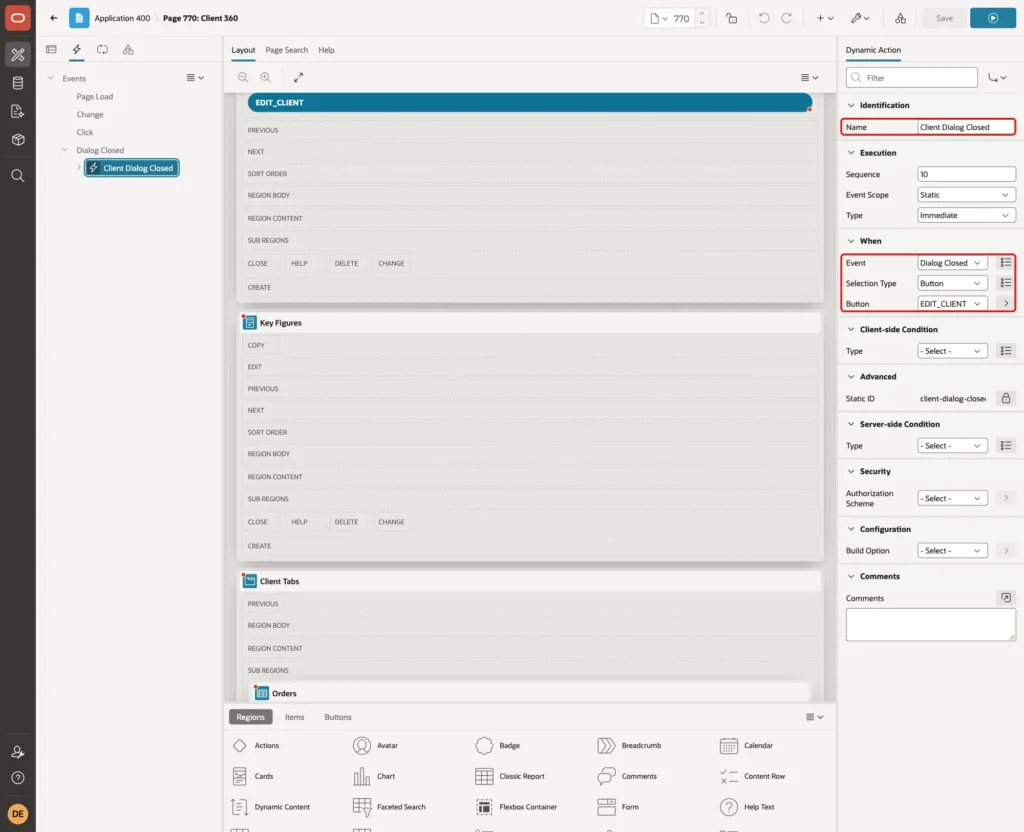Click the Application 400 page icon
1024x832 pixels.
click(79, 18)
